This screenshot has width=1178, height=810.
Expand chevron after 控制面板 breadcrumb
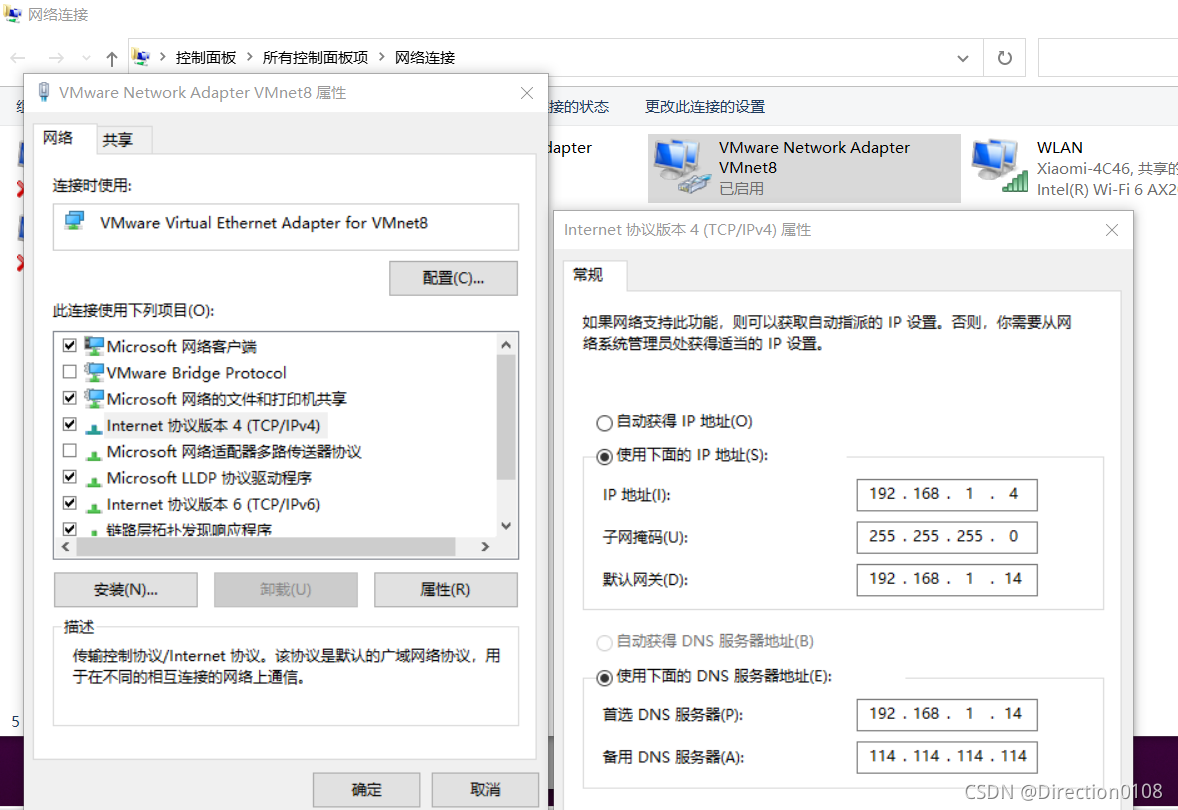tap(250, 57)
